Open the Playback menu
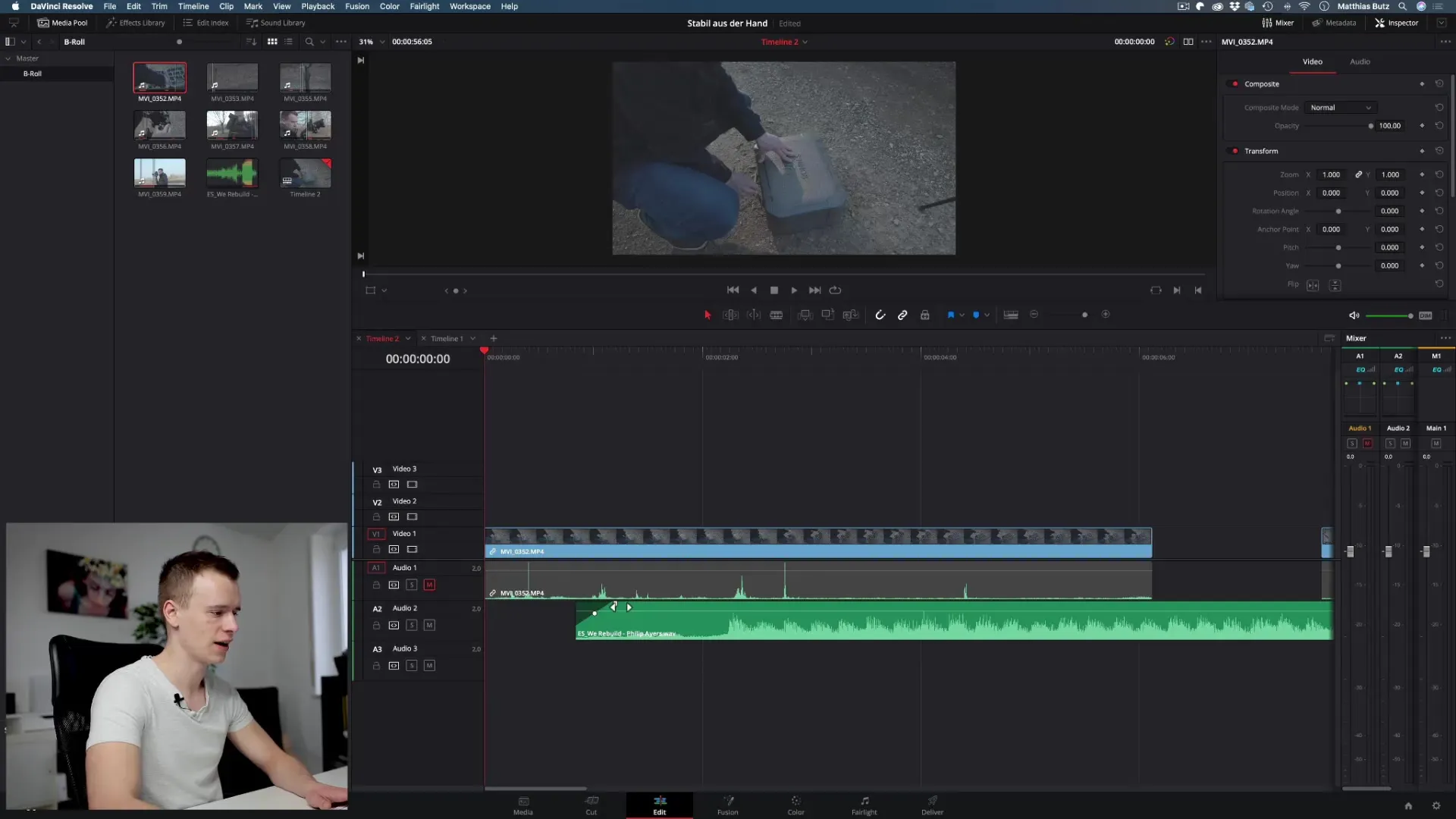 [x=318, y=6]
